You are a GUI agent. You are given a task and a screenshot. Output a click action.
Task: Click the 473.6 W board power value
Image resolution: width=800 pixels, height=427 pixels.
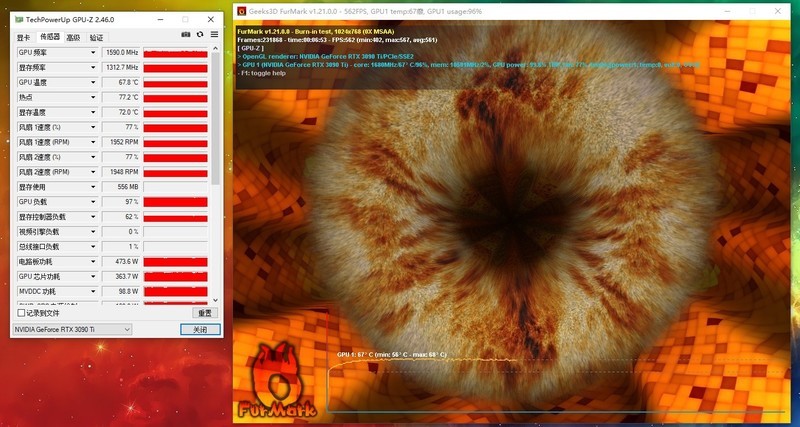pos(121,262)
